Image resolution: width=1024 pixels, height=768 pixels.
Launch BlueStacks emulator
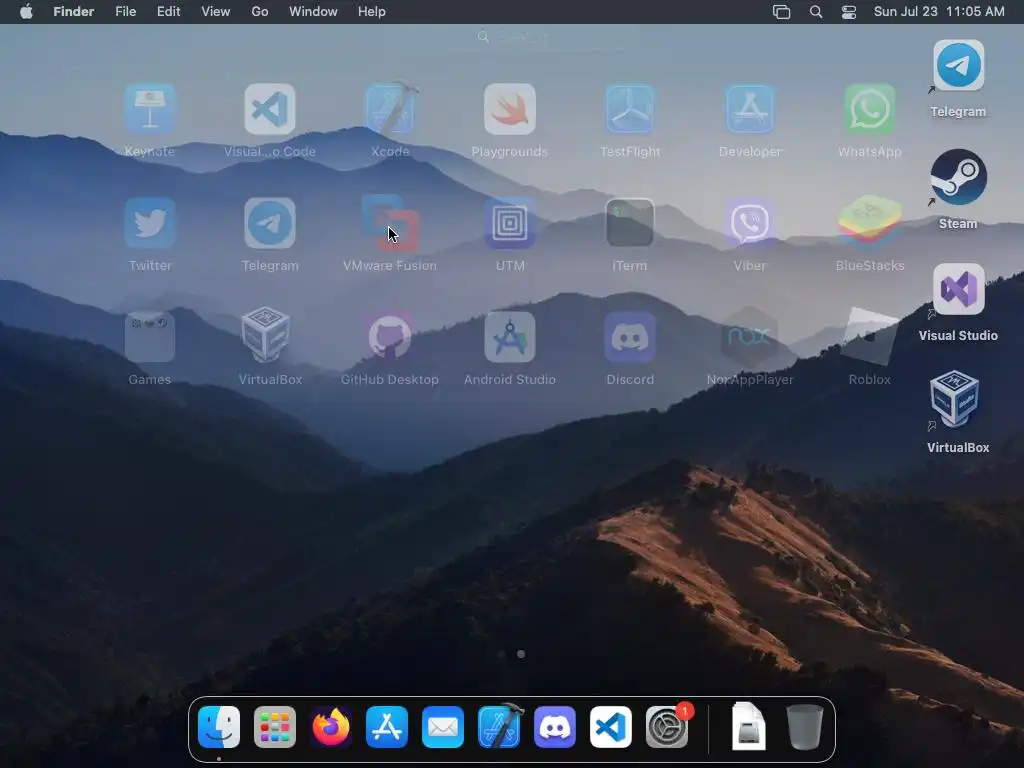click(870, 223)
